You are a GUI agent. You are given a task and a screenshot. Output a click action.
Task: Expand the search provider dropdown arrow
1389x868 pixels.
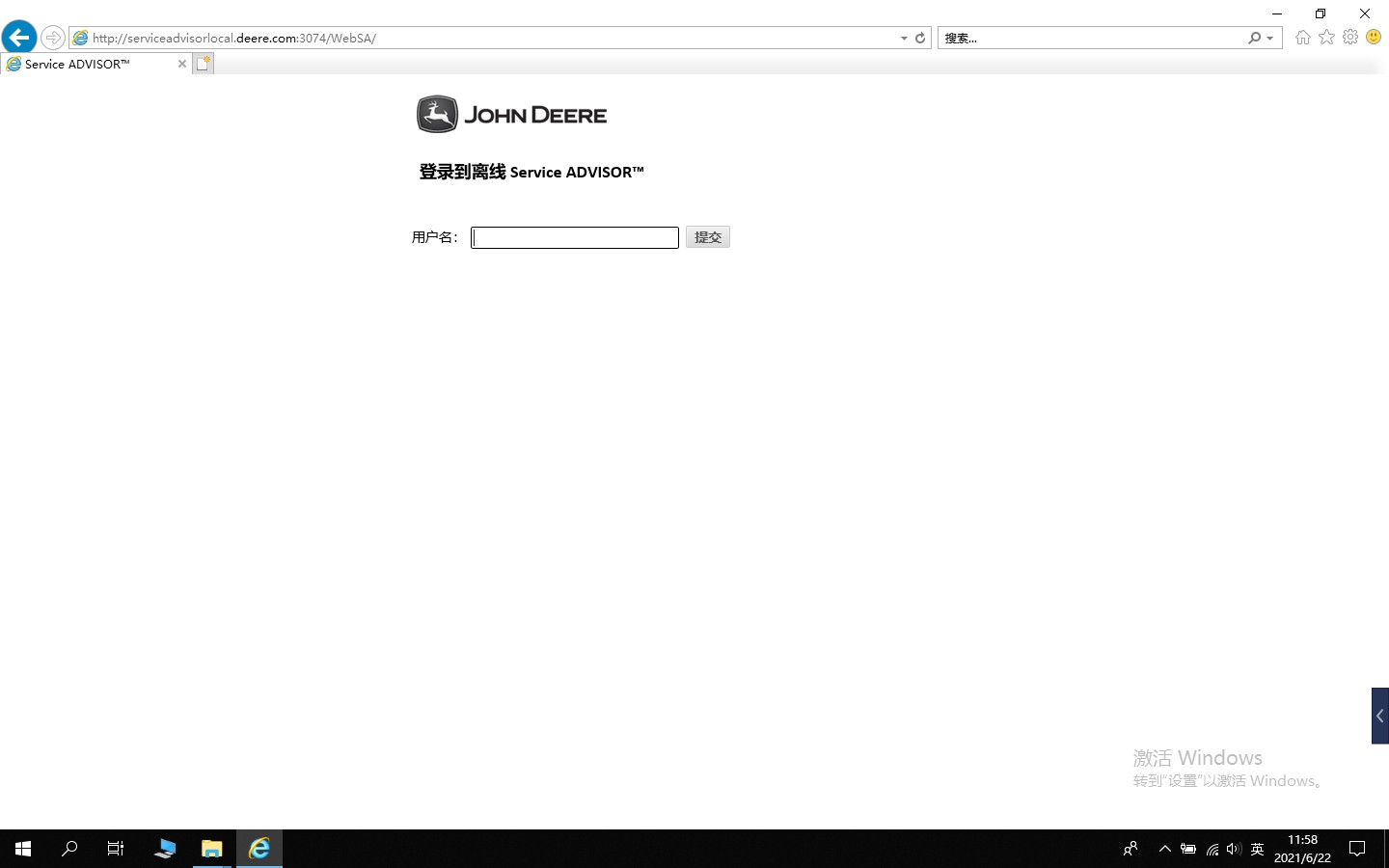tap(1270, 38)
